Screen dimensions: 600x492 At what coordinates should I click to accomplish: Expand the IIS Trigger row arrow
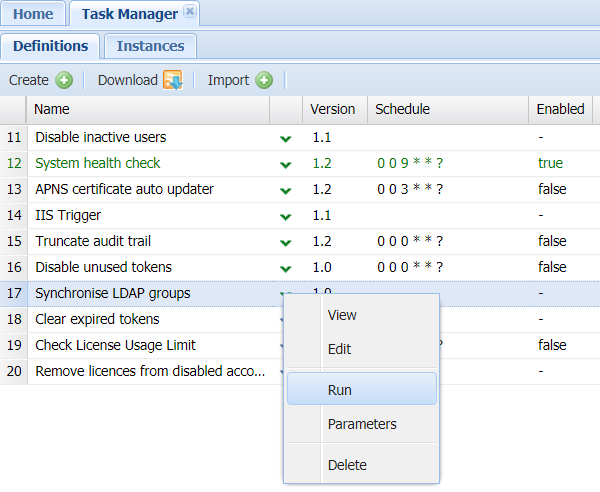(286, 216)
